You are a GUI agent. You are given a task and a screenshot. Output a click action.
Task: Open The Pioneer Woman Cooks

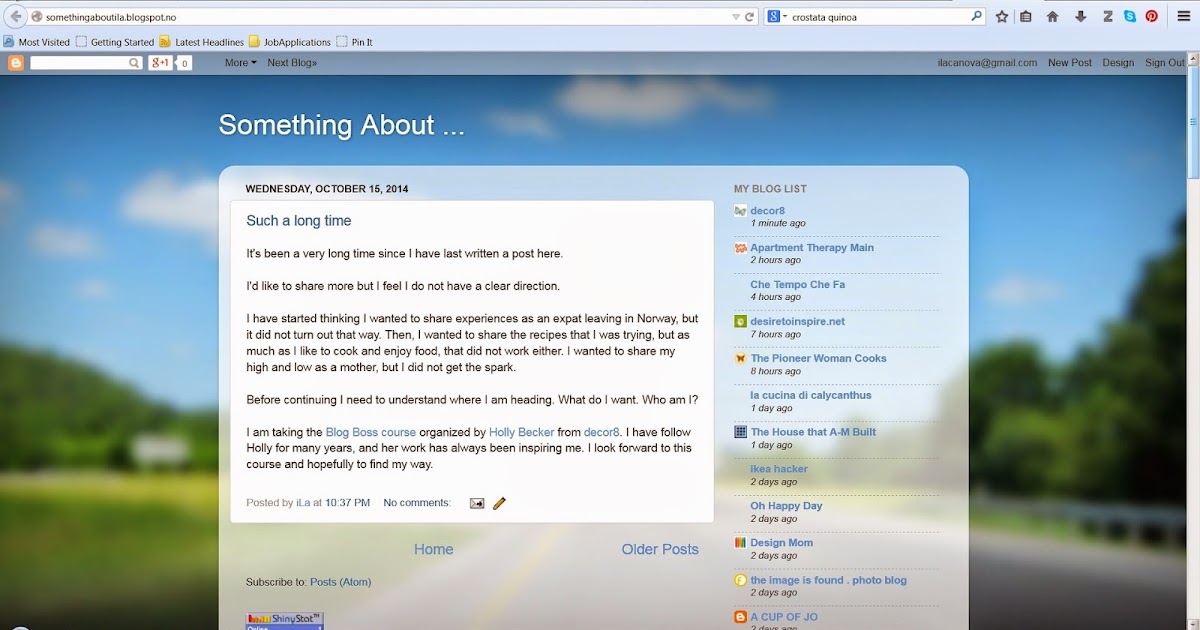819,359
